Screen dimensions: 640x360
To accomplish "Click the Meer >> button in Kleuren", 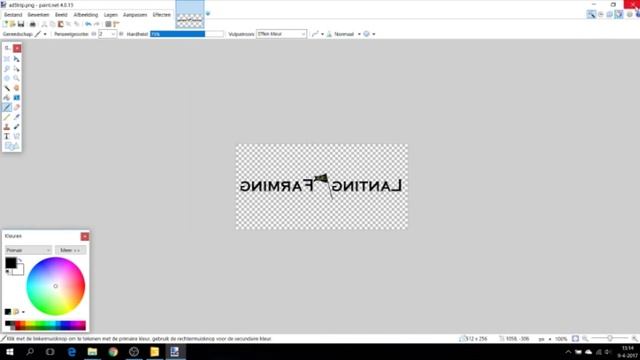I will pyautogui.click(x=70, y=250).
